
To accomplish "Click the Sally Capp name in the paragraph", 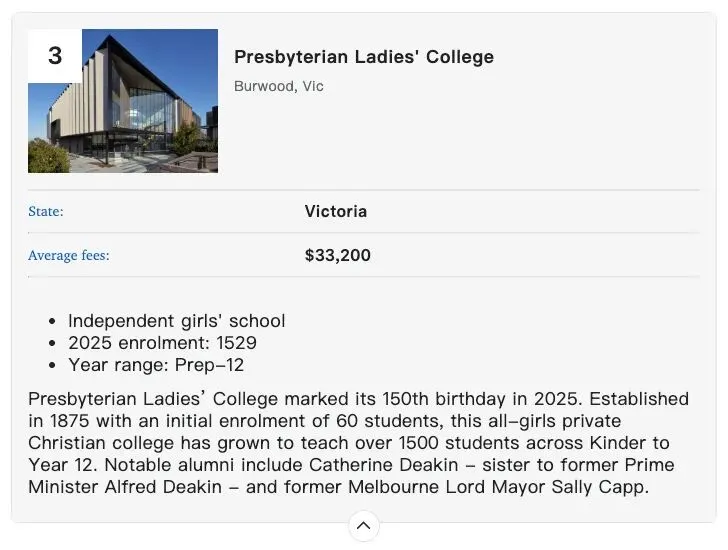I will click(x=598, y=487).
